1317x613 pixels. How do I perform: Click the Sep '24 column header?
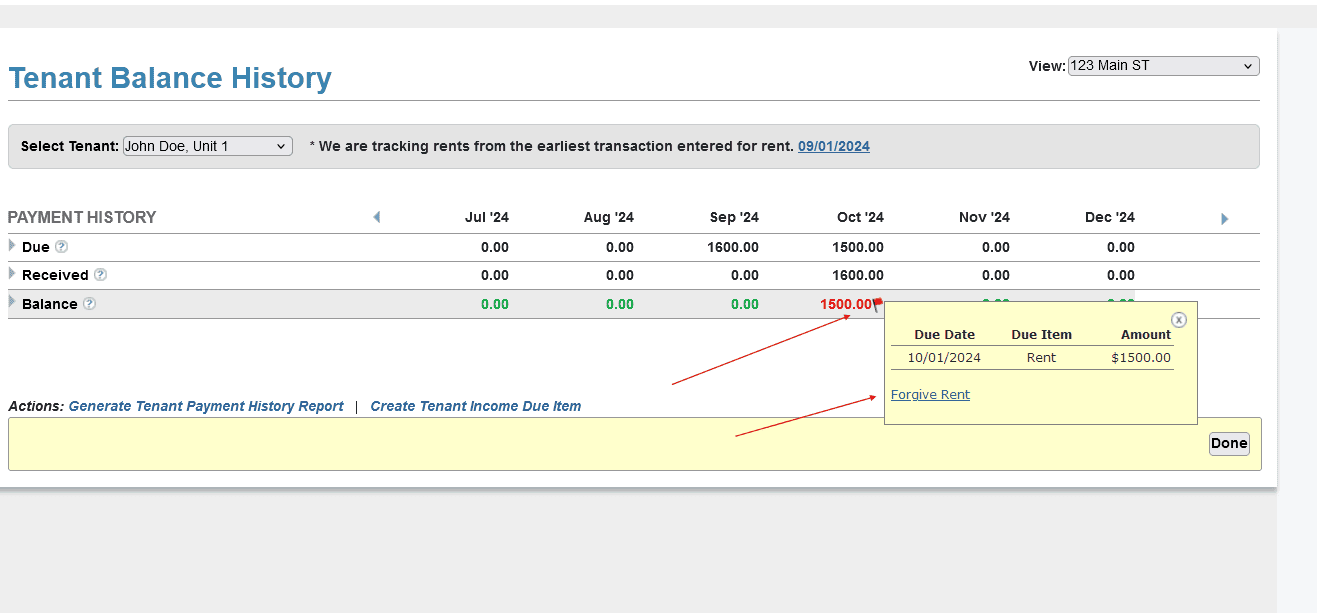click(734, 218)
